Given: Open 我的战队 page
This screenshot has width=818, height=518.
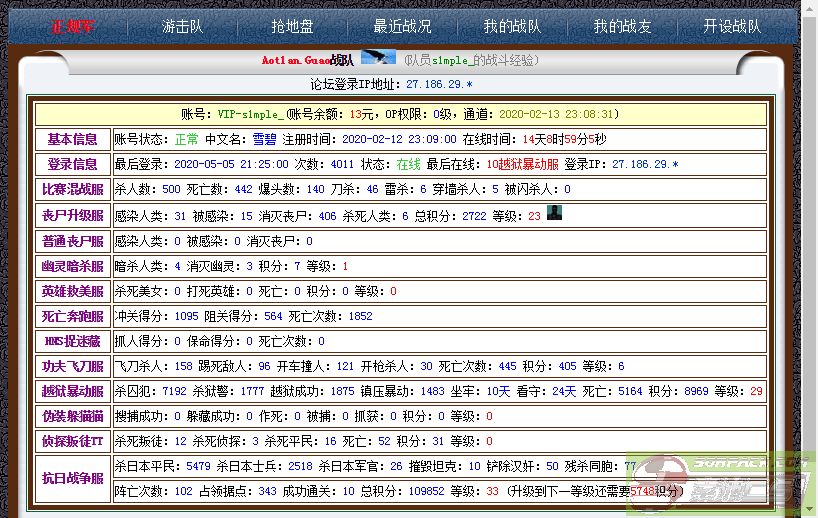Looking at the screenshot, I should pyautogui.click(x=512, y=26).
